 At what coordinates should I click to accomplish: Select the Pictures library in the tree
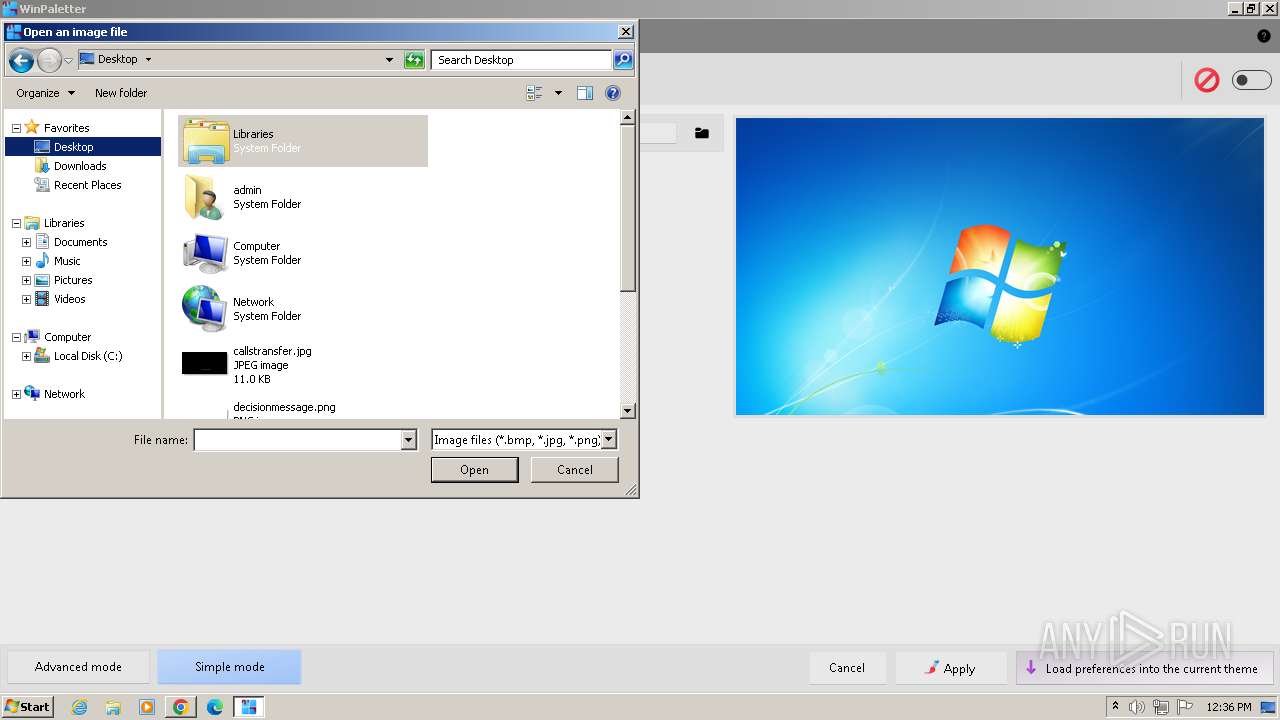(73, 280)
